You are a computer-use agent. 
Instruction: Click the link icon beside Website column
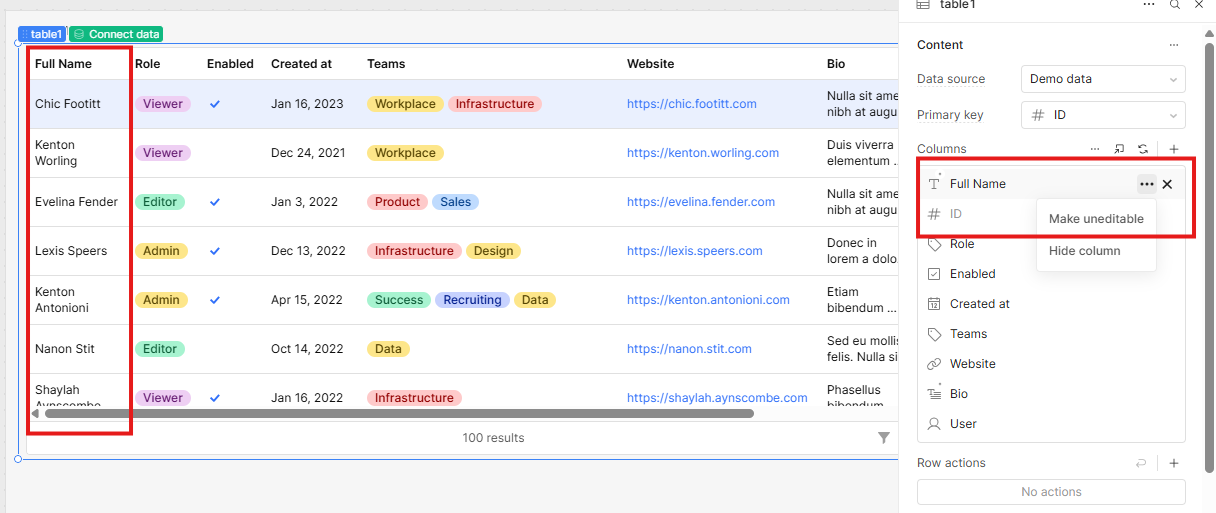pos(934,364)
